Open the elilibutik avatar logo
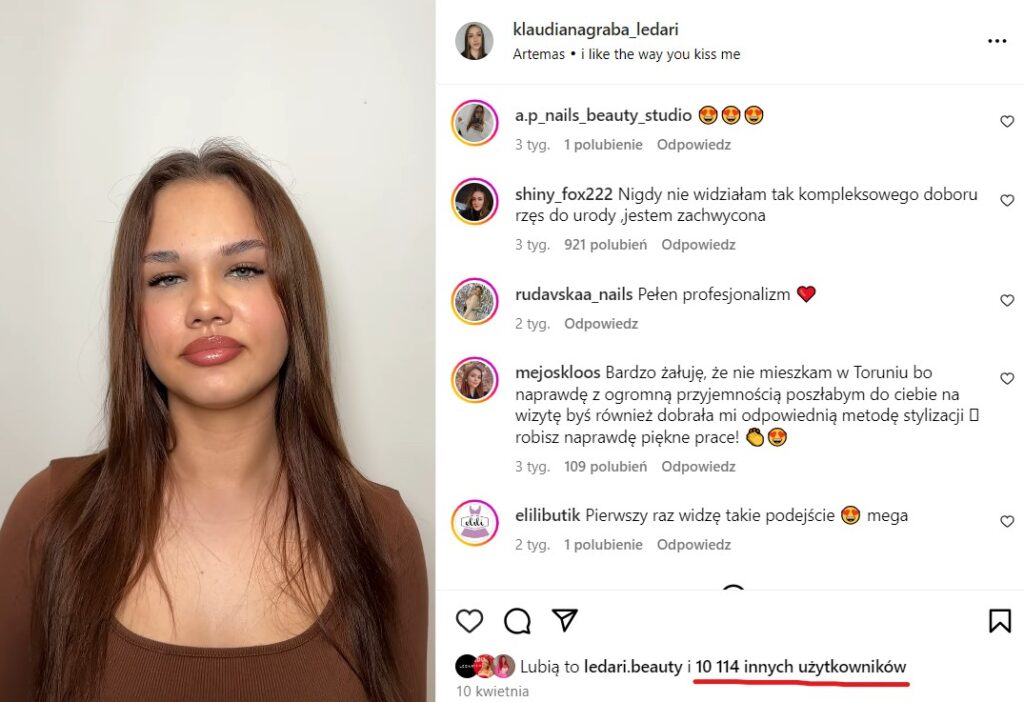The width and height of the screenshot is (1024, 702). coord(474,522)
